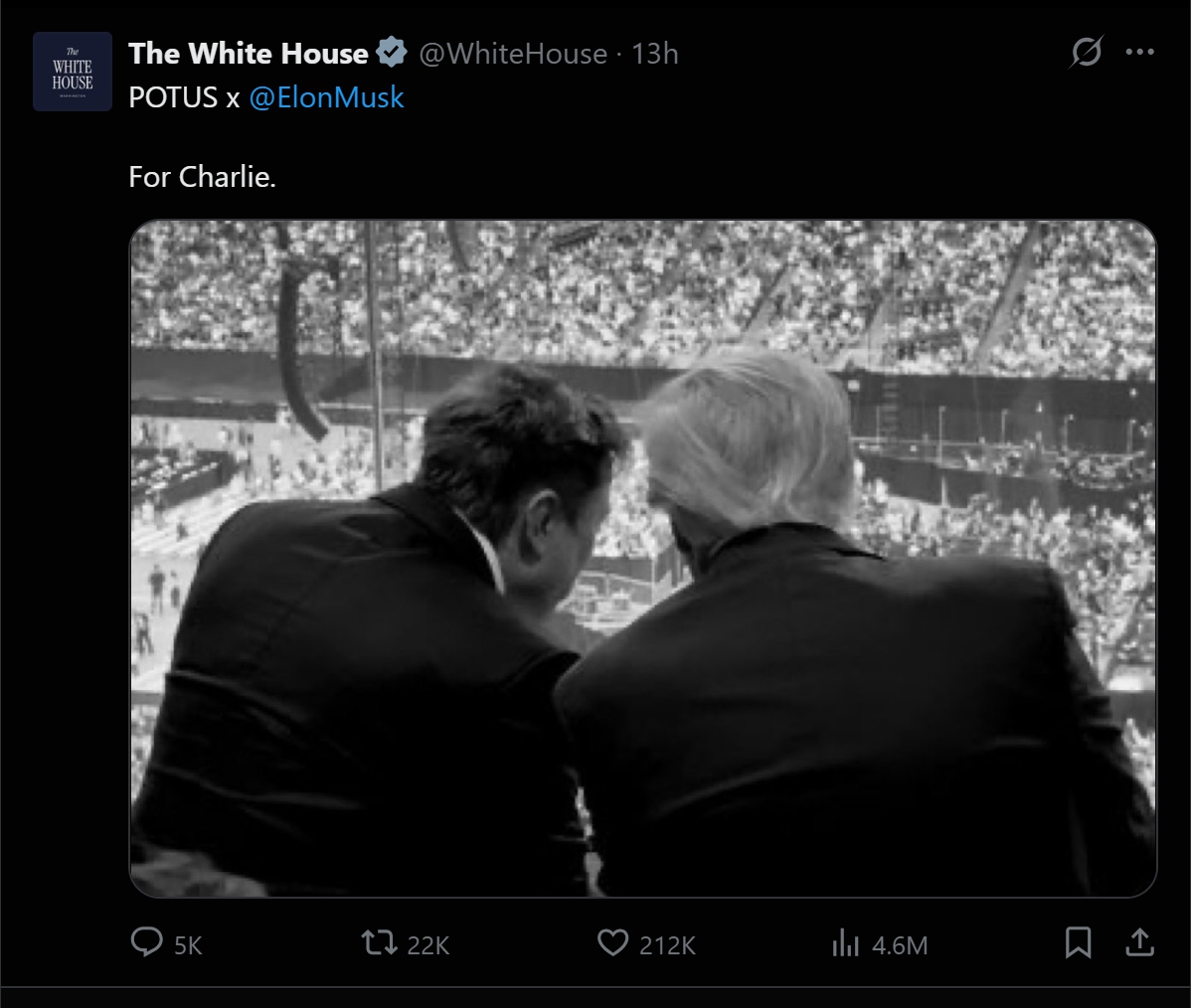
Task: Click the repost arrows icon
Action: coord(378,942)
